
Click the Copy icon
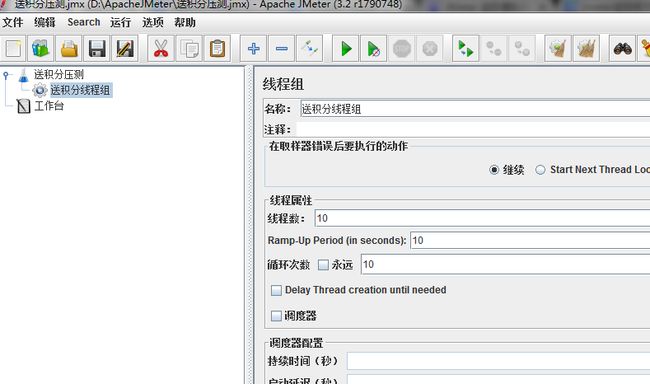click(x=189, y=49)
